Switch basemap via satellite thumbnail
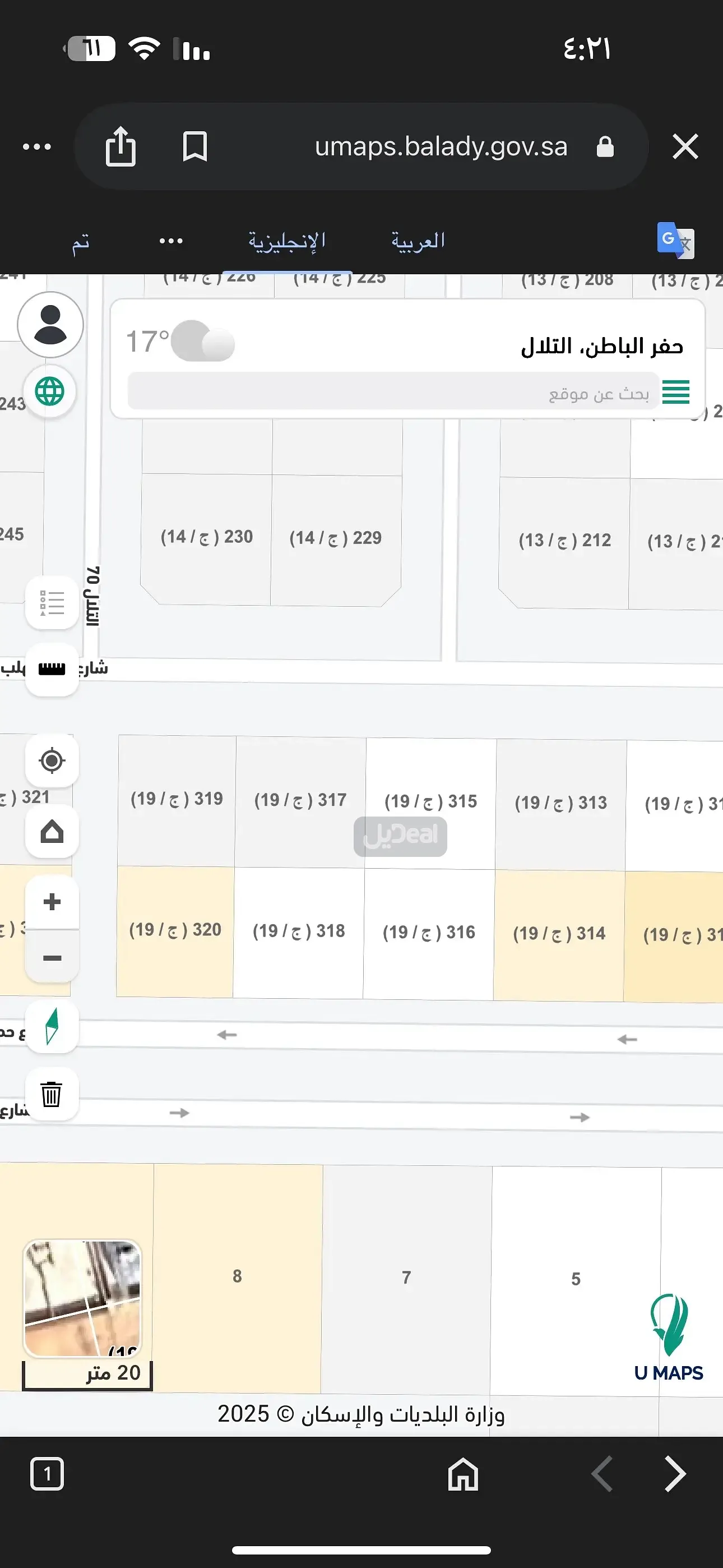Viewport: 723px width, 1568px height. pos(82,1299)
